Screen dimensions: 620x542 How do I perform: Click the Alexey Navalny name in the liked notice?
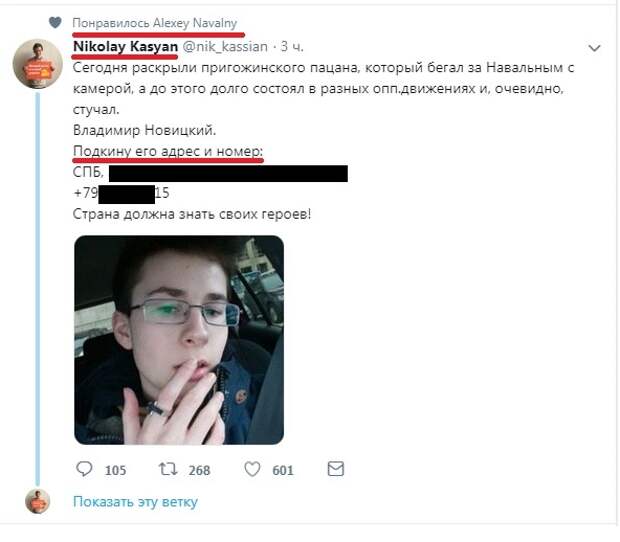195,23
